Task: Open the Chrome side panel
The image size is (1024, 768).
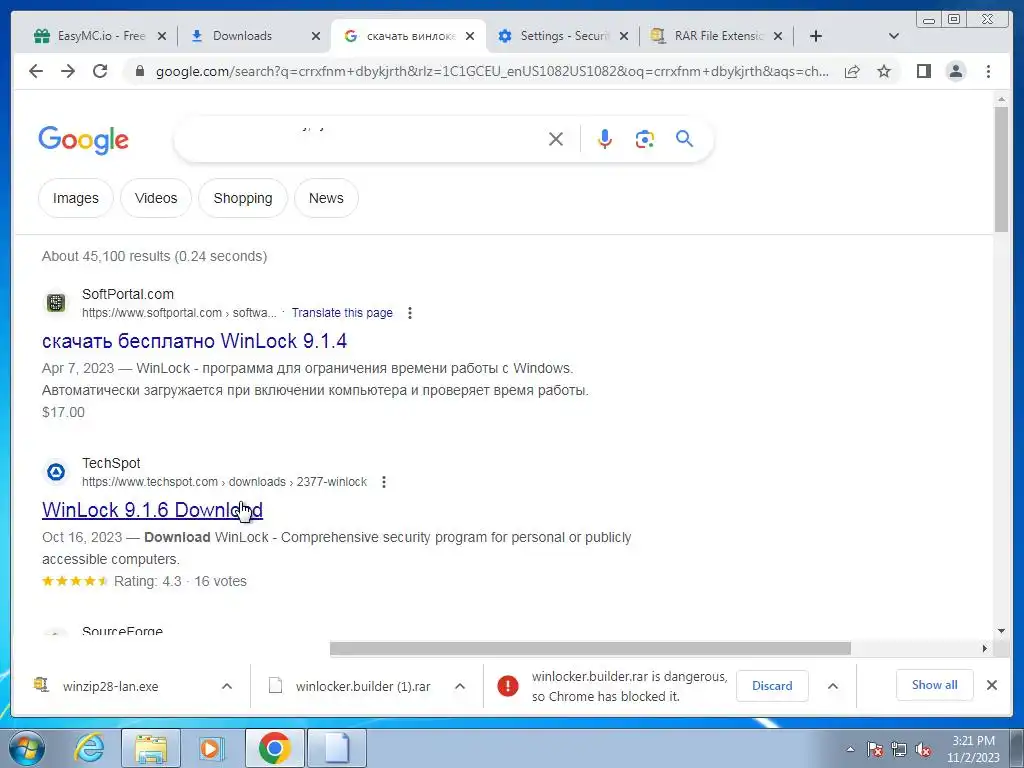Action: click(923, 71)
